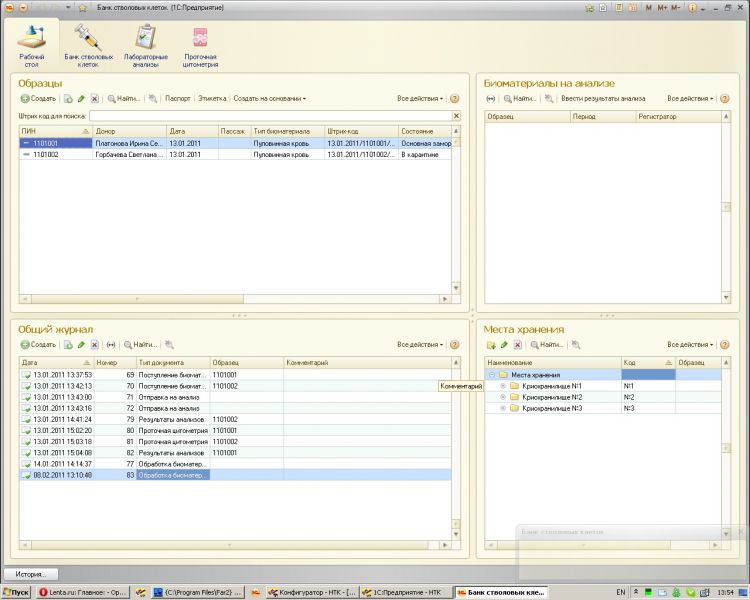Click the Создать button in Общий журнал
Image resolution: width=750 pixels, height=600 pixels.
pyautogui.click(x=39, y=344)
